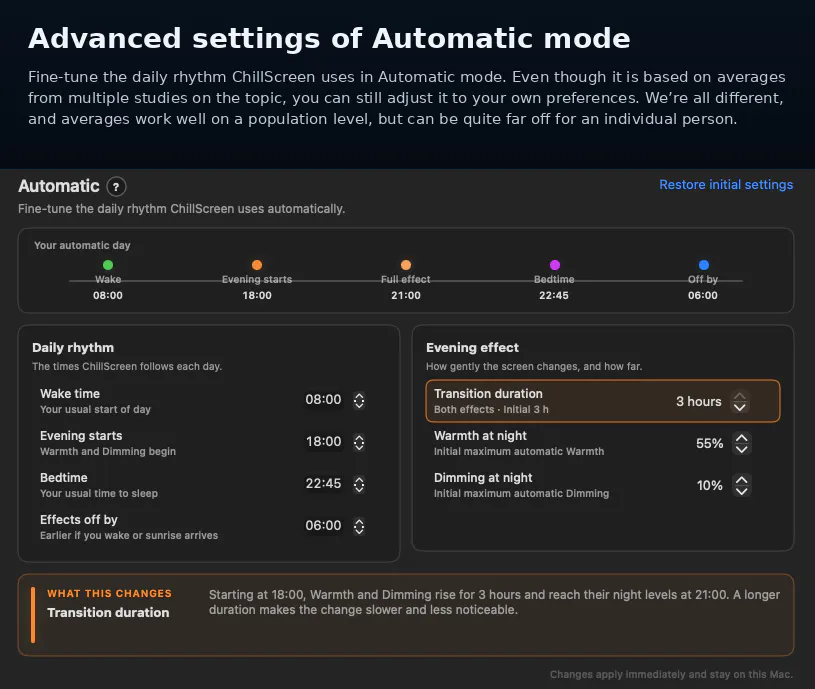This screenshot has width=815, height=689.
Task: Click the Effects off by 06:00 field
Action: [x=323, y=526]
